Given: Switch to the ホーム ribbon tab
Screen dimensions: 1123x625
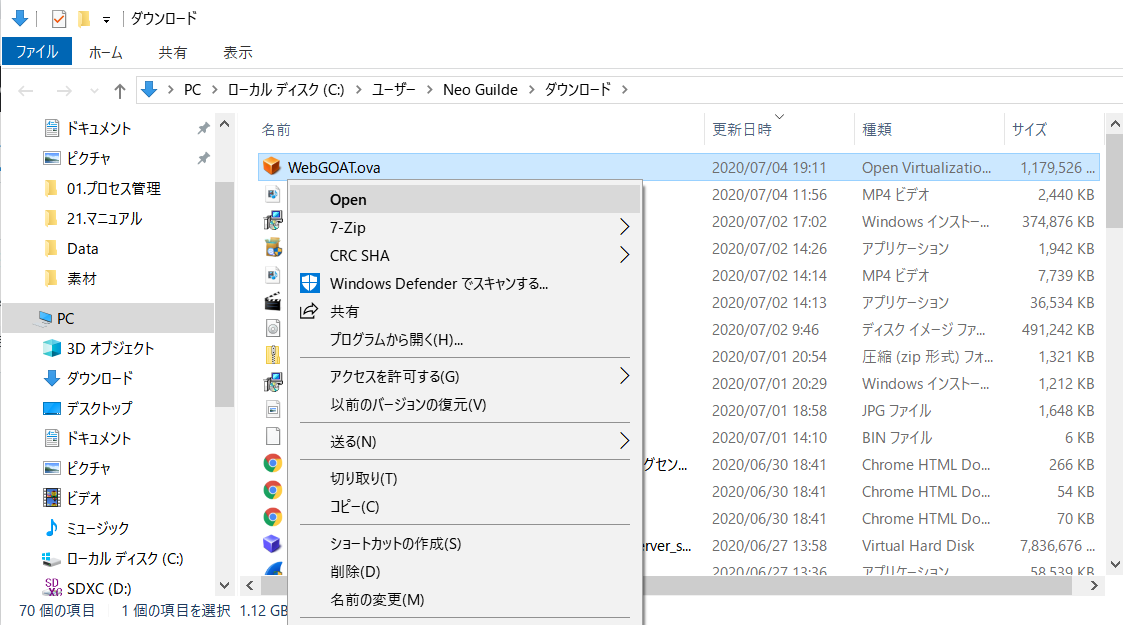Looking at the screenshot, I should click(105, 52).
